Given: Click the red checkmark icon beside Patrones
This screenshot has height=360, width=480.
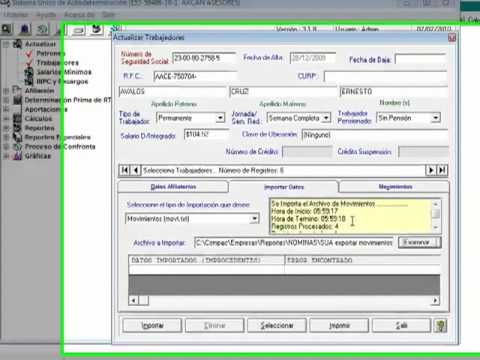Looking at the screenshot, I should (29, 53).
